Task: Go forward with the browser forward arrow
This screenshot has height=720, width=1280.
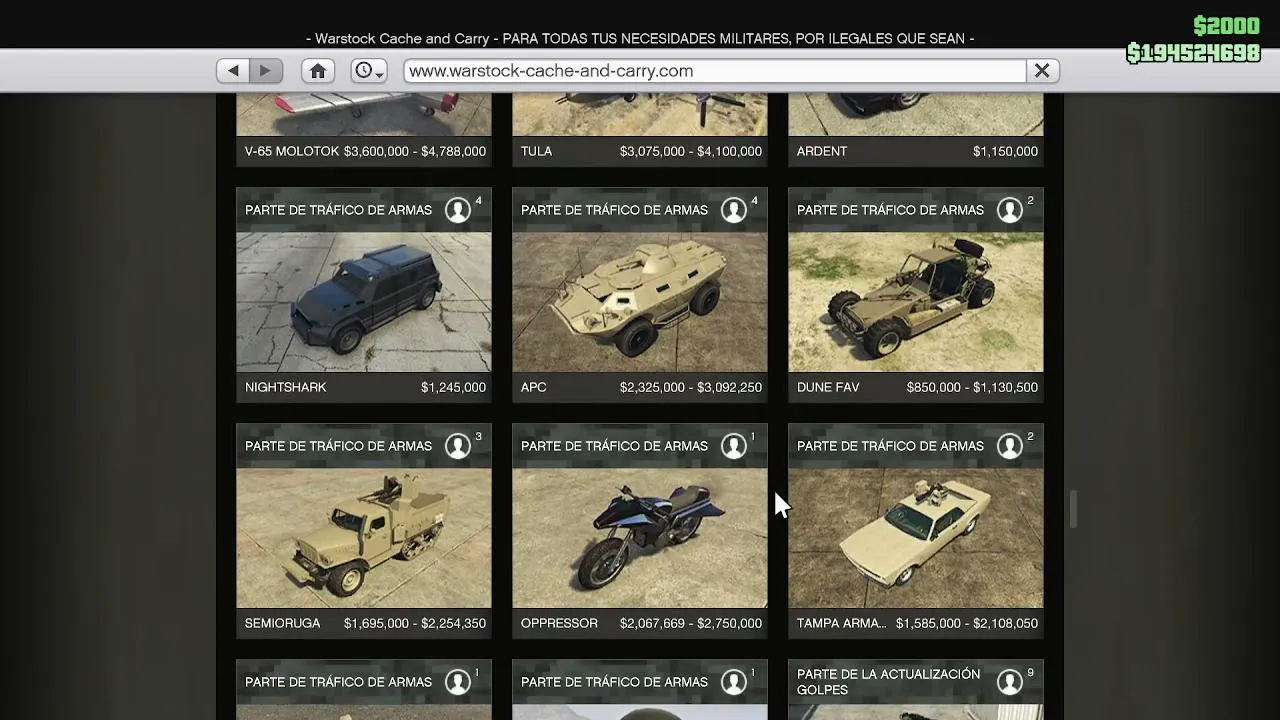Action: (265, 71)
